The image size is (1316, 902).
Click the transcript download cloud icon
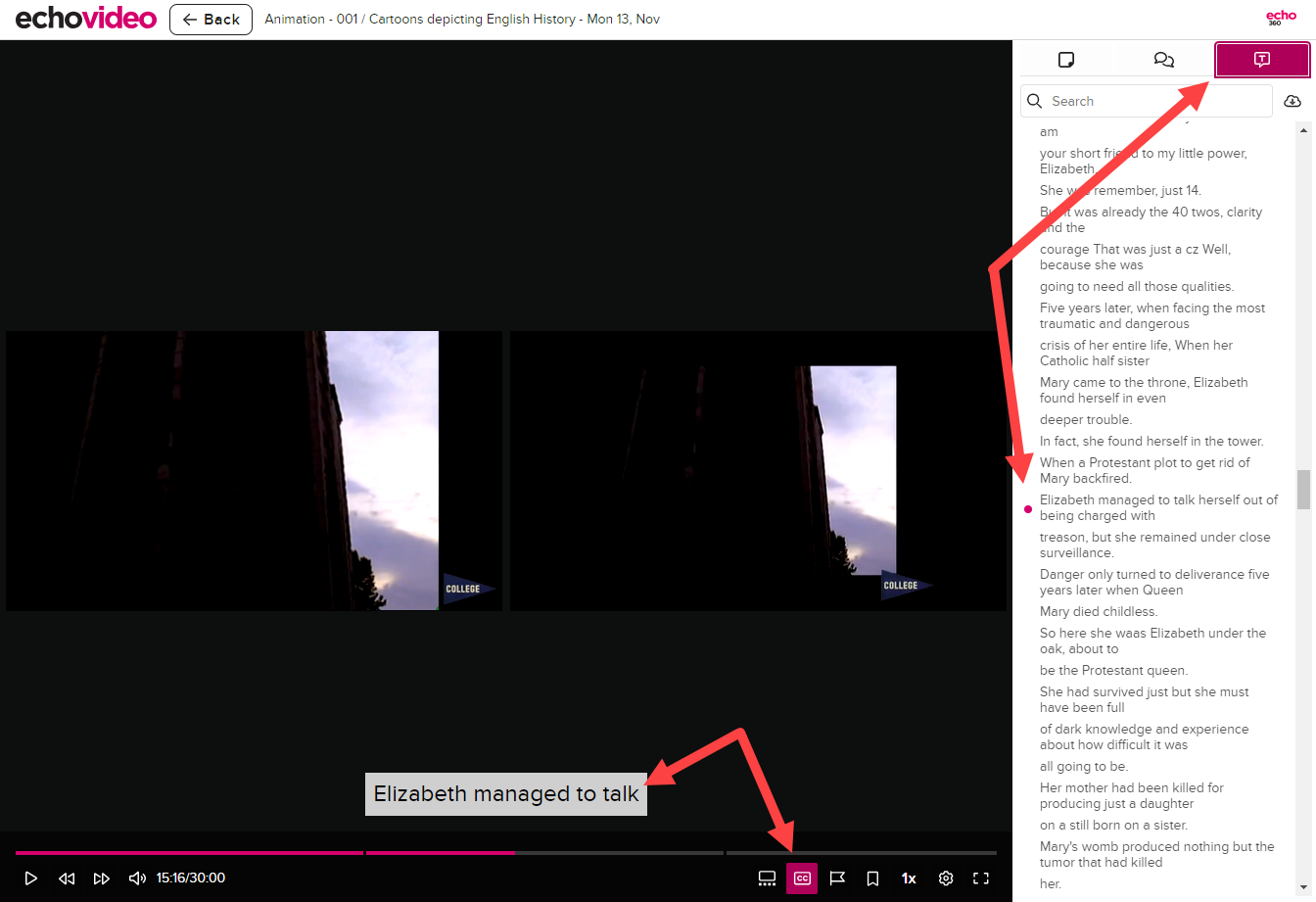click(1292, 101)
